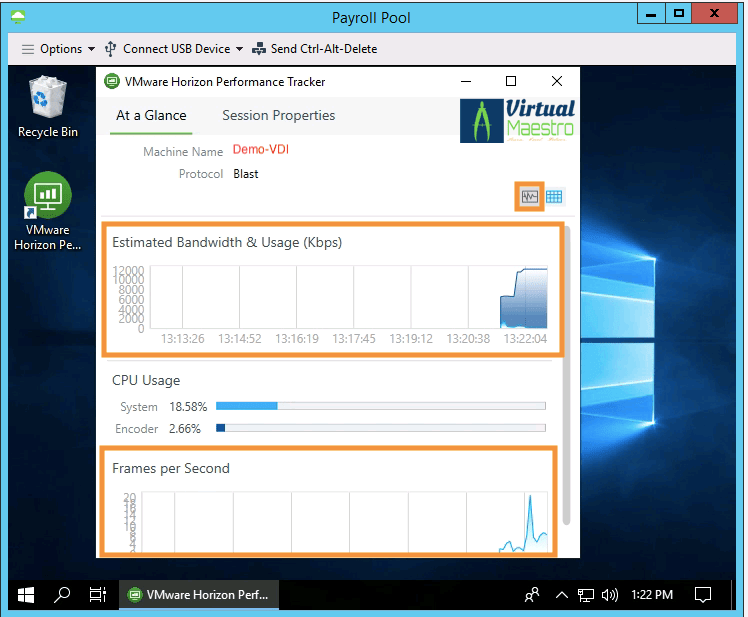This screenshot has width=748, height=617.
Task: Open Task View from the taskbar
Action: [x=97, y=594]
